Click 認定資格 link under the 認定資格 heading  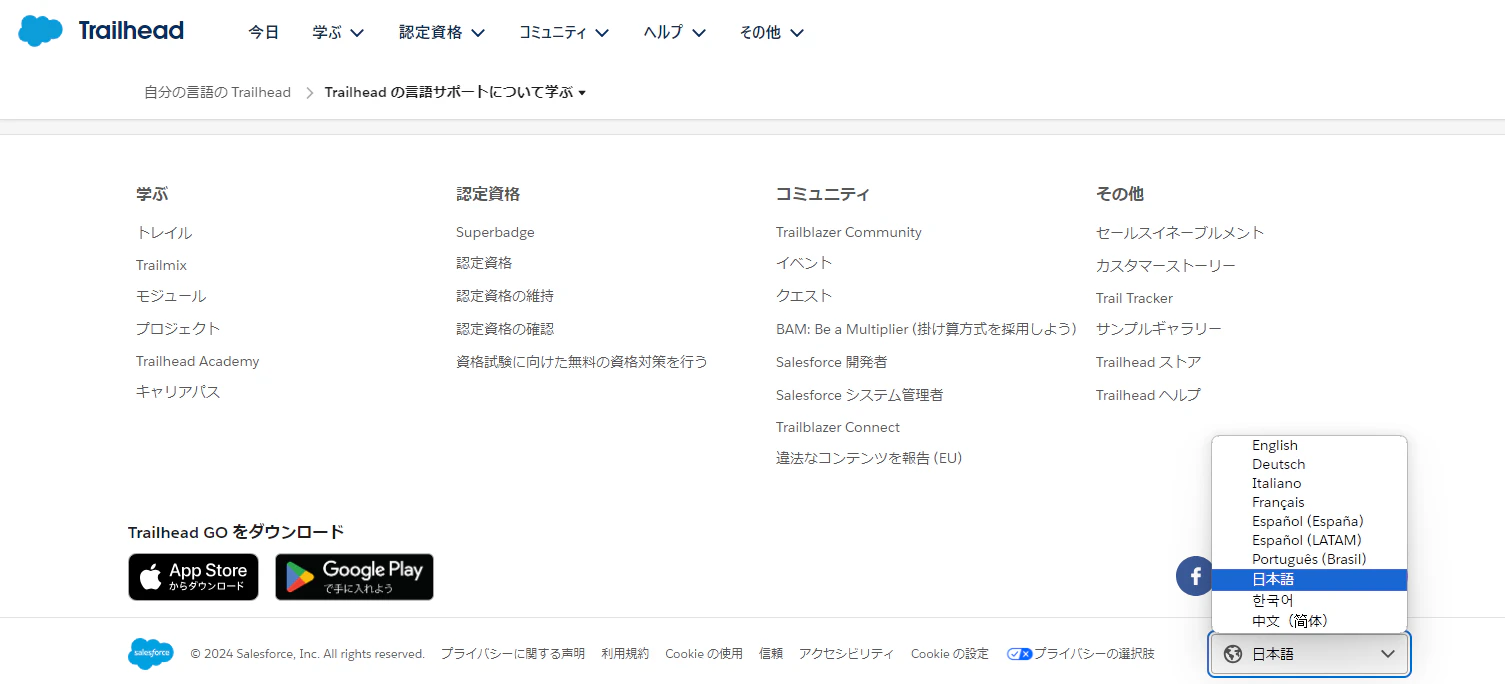pos(484,263)
